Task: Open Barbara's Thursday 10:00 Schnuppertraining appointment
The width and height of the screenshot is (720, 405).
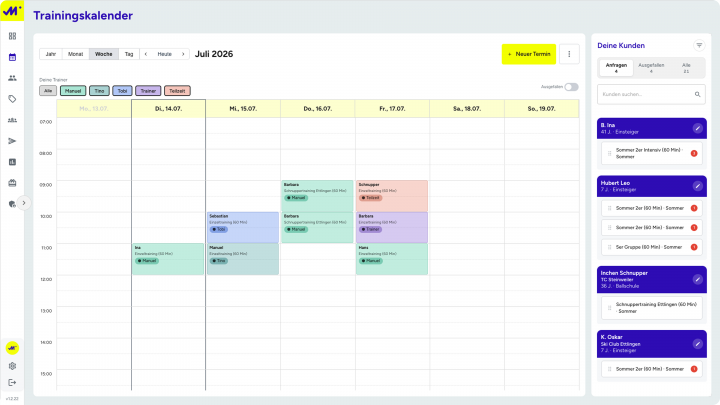Action: click(x=317, y=228)
